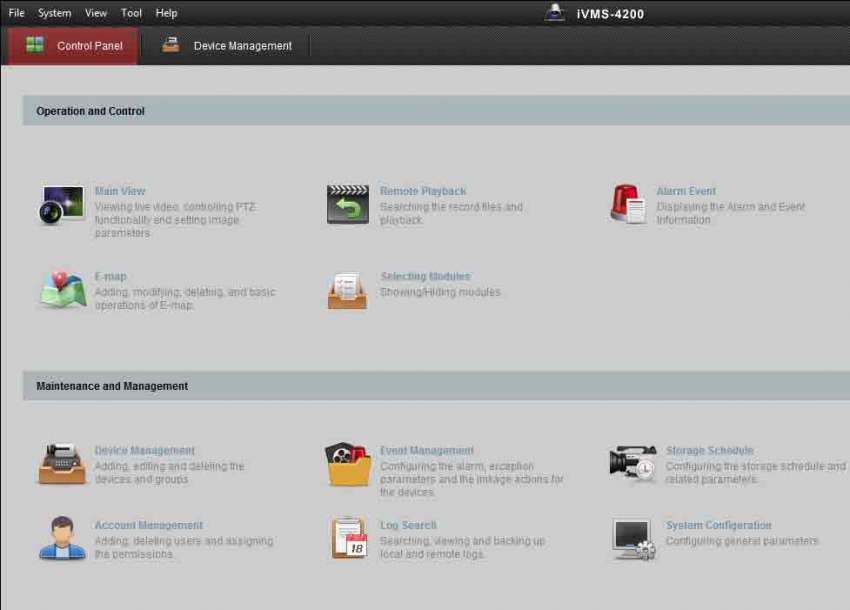
Task: Click the Log Search clipboard icon
Action: [x=348, y=538]
